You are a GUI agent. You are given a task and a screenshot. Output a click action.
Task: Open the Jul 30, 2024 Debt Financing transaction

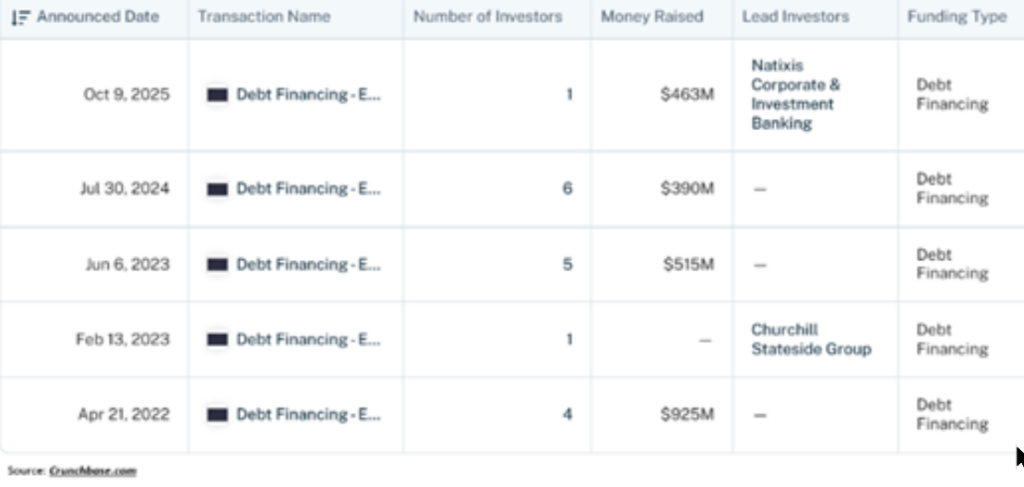pos(308,189)
